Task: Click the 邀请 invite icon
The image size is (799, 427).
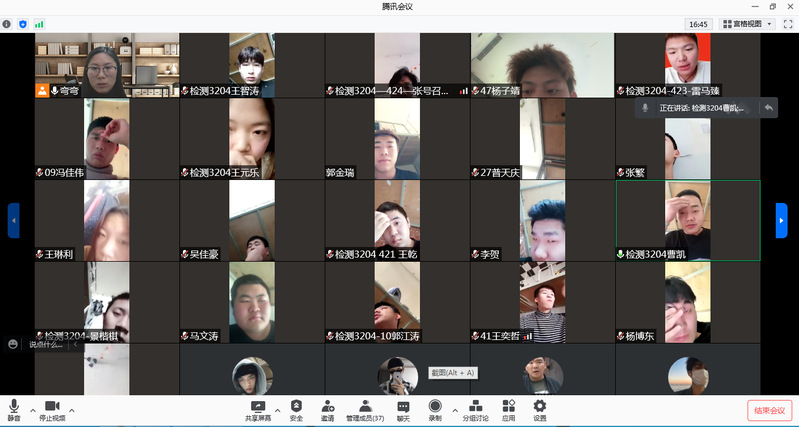Action: click(x=328, y=409)
